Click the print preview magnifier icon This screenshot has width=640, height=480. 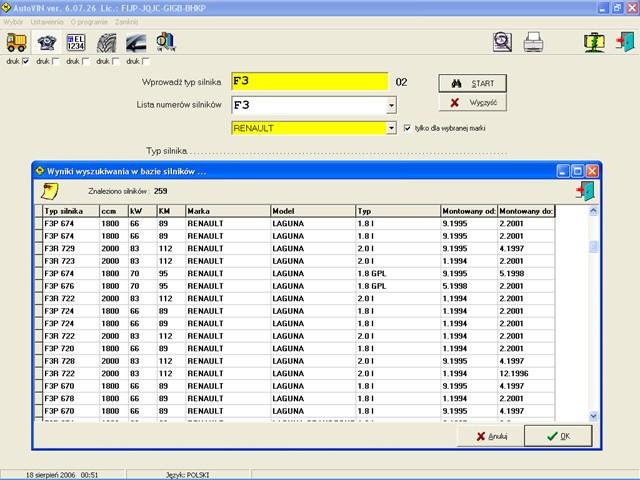tap(502, 42)
